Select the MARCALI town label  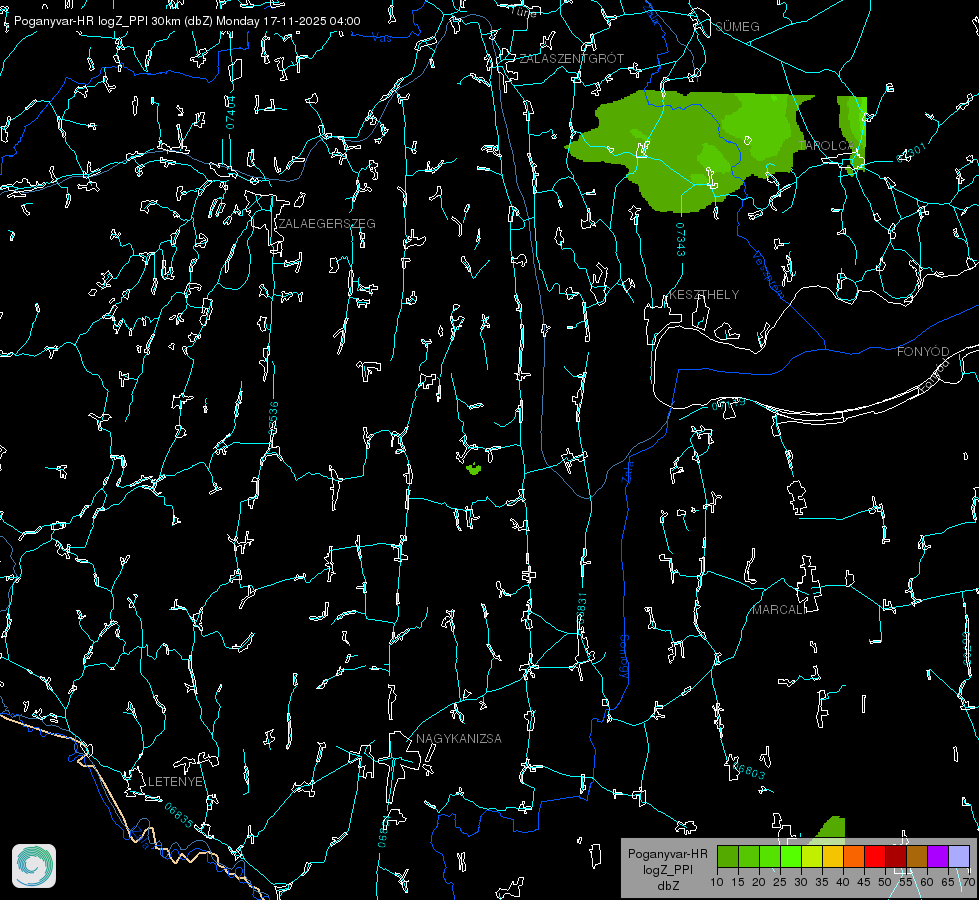779,610
